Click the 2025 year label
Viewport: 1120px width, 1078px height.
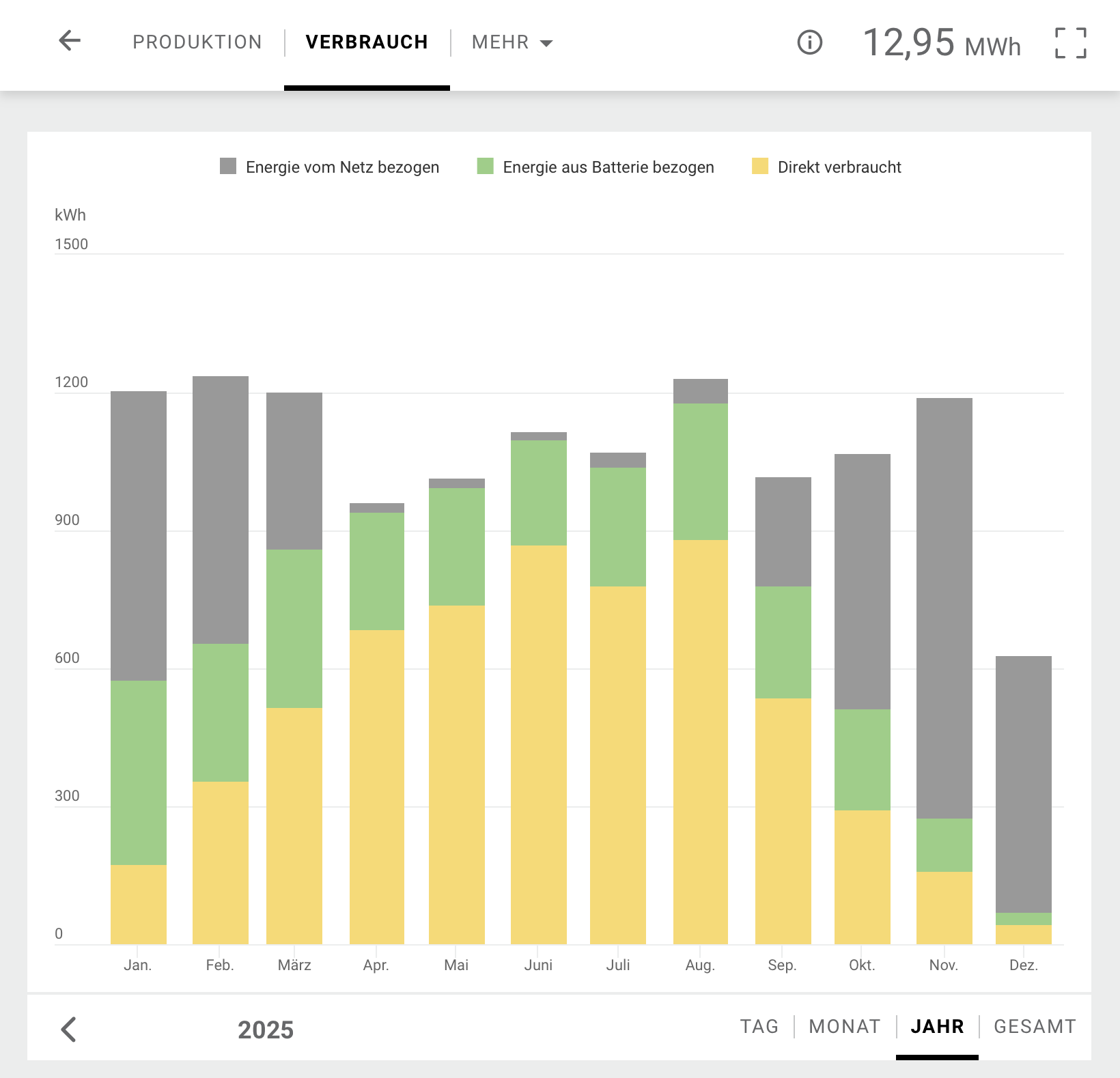[x=266, y=1030]
